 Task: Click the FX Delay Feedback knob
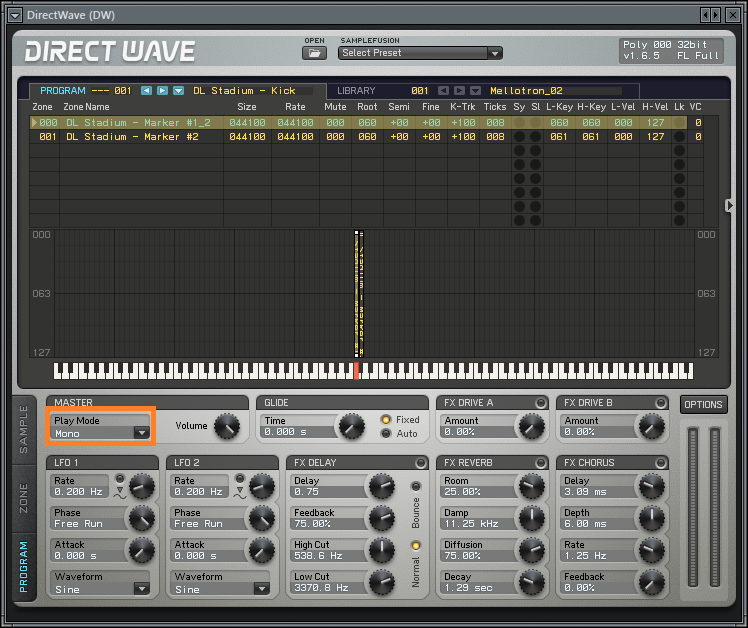(381, 518)
